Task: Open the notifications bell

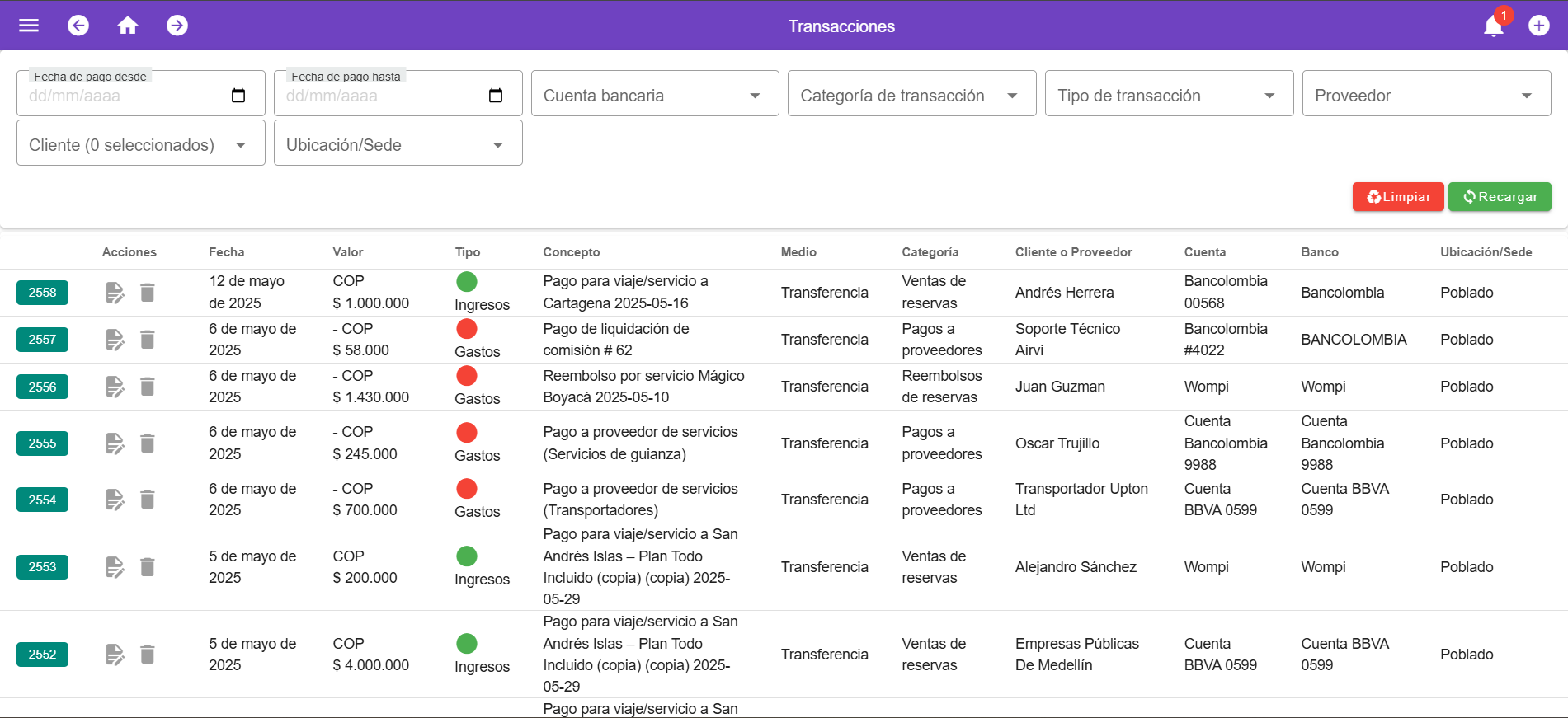Action: pos(1493,26)
